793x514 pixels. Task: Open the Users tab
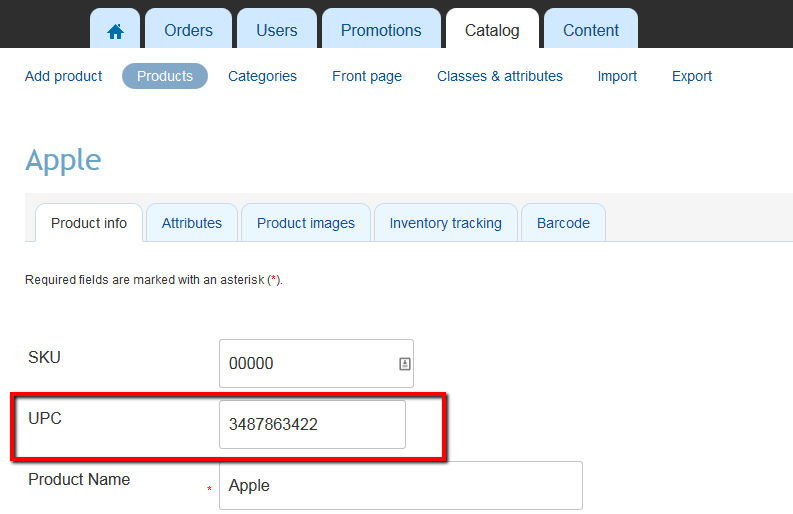point(277,30)
